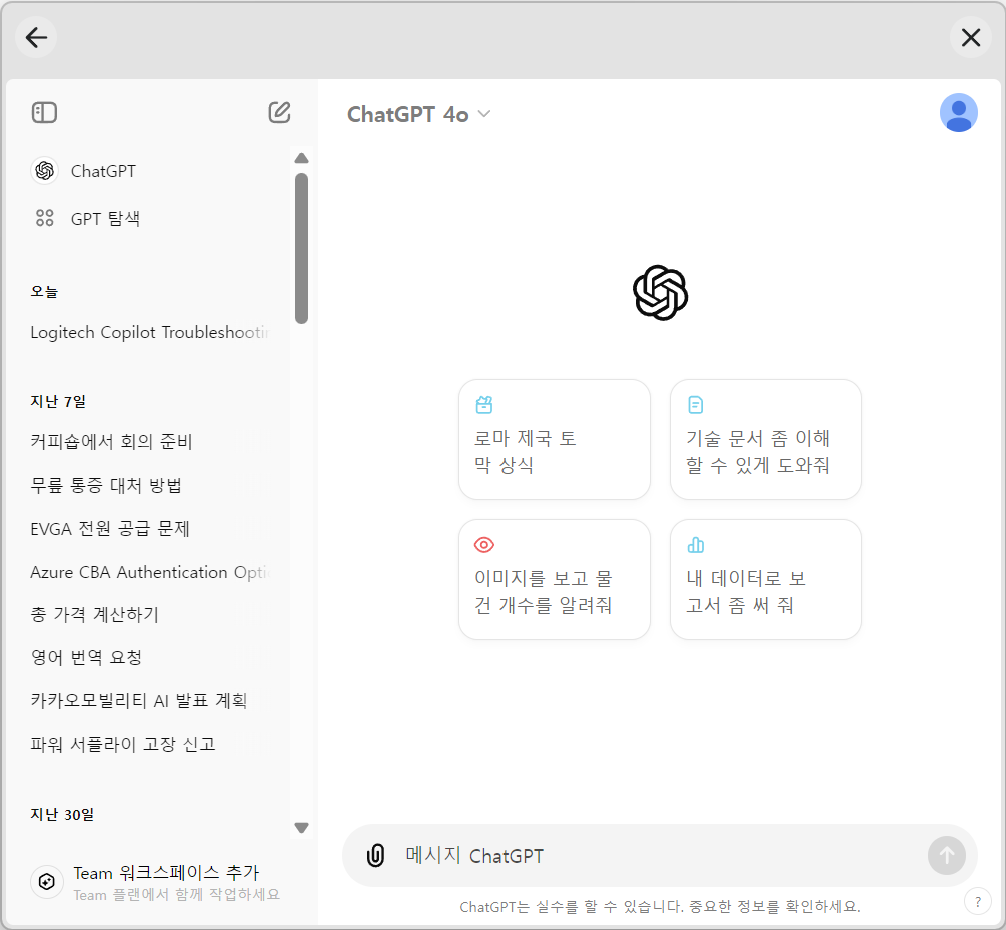Click Team 워크스페이스 추가

(x=166, y=872)
